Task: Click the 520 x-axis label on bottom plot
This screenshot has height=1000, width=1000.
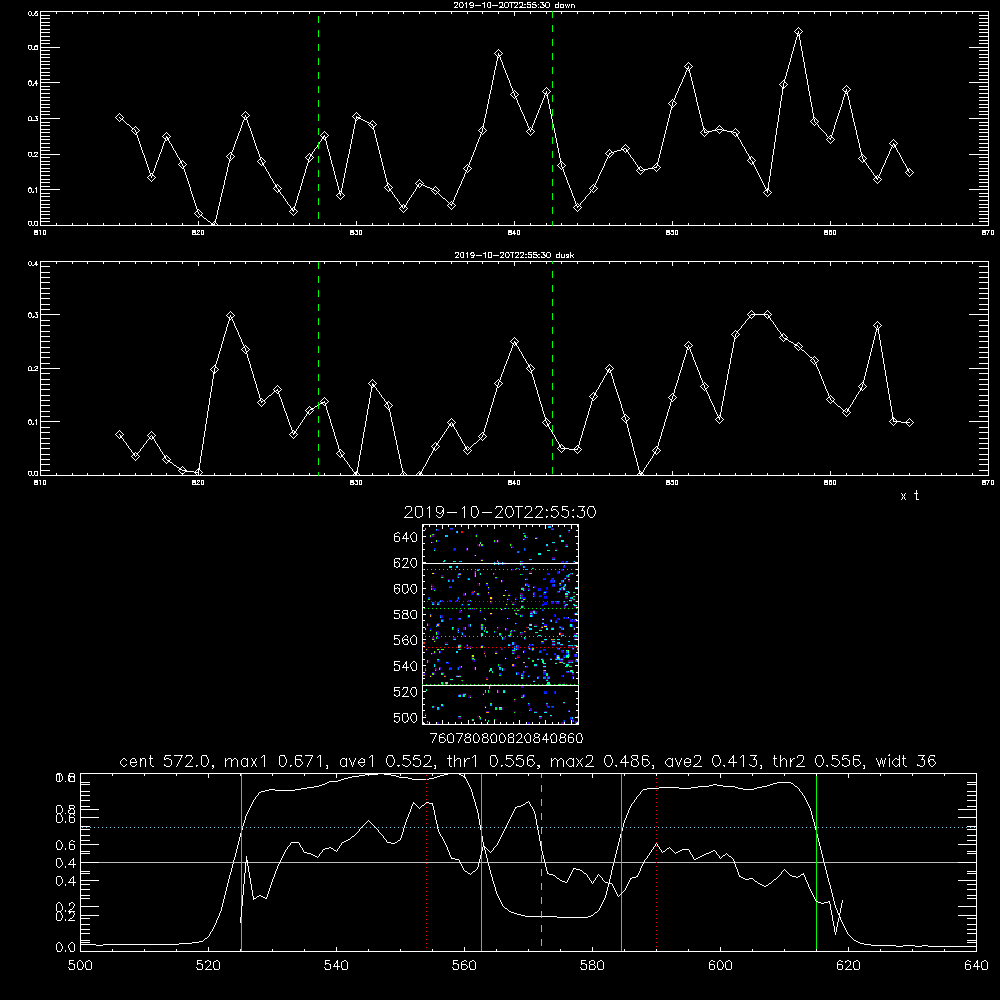Action: (208, 966)
